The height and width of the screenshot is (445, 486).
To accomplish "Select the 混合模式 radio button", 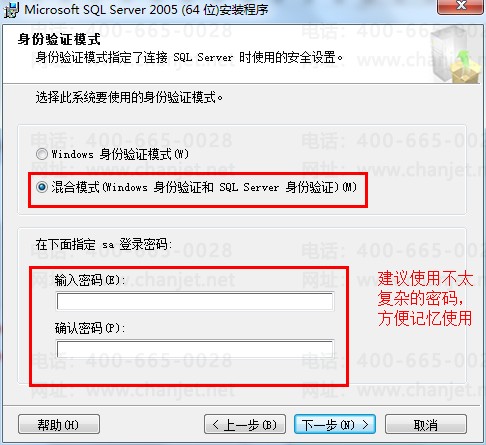I will click(x=42, y=187).
